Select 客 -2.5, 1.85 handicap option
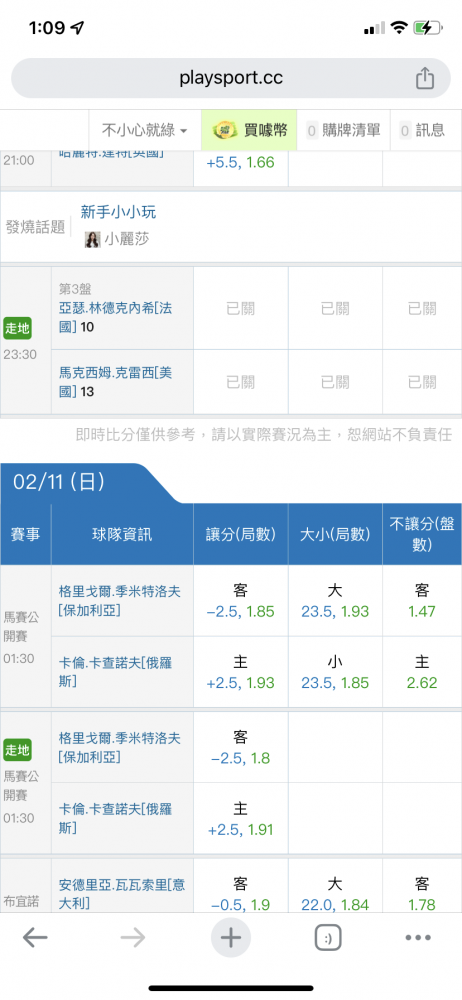Viewport: 462px width, 1000px height. pos(241,601)
